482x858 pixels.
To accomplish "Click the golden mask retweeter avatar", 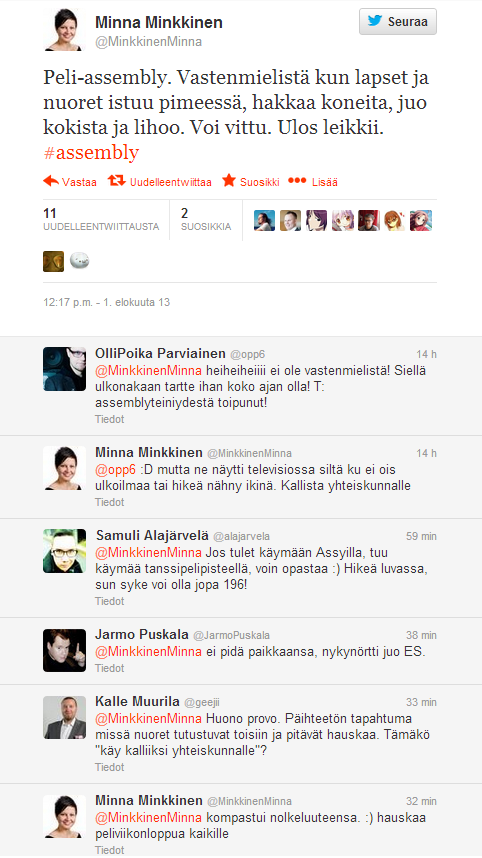I will tap(54, 262).
